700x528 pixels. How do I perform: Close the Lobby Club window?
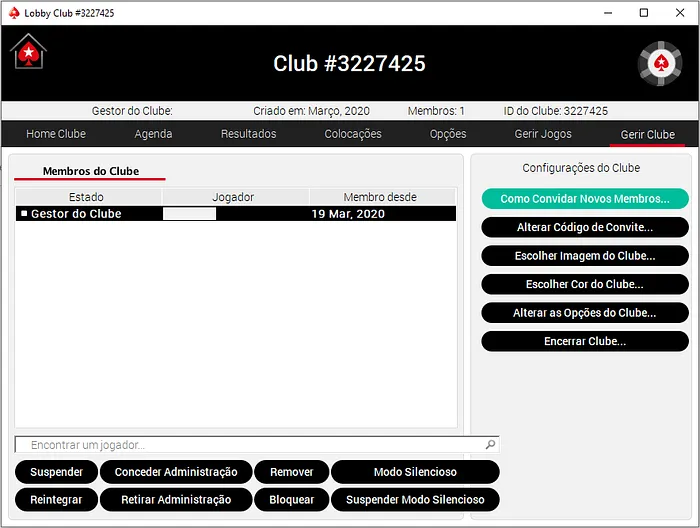679,13
